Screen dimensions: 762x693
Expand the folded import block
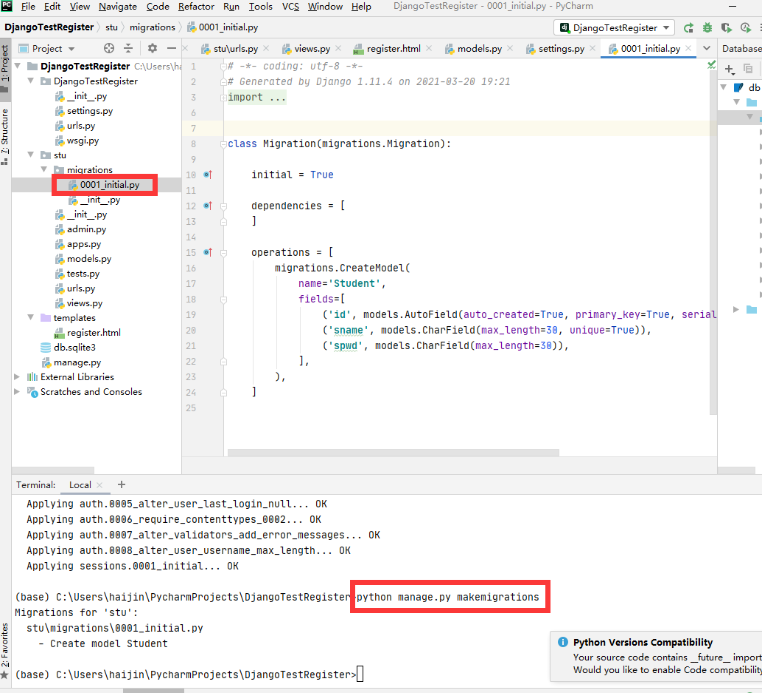tap(257, 97)
